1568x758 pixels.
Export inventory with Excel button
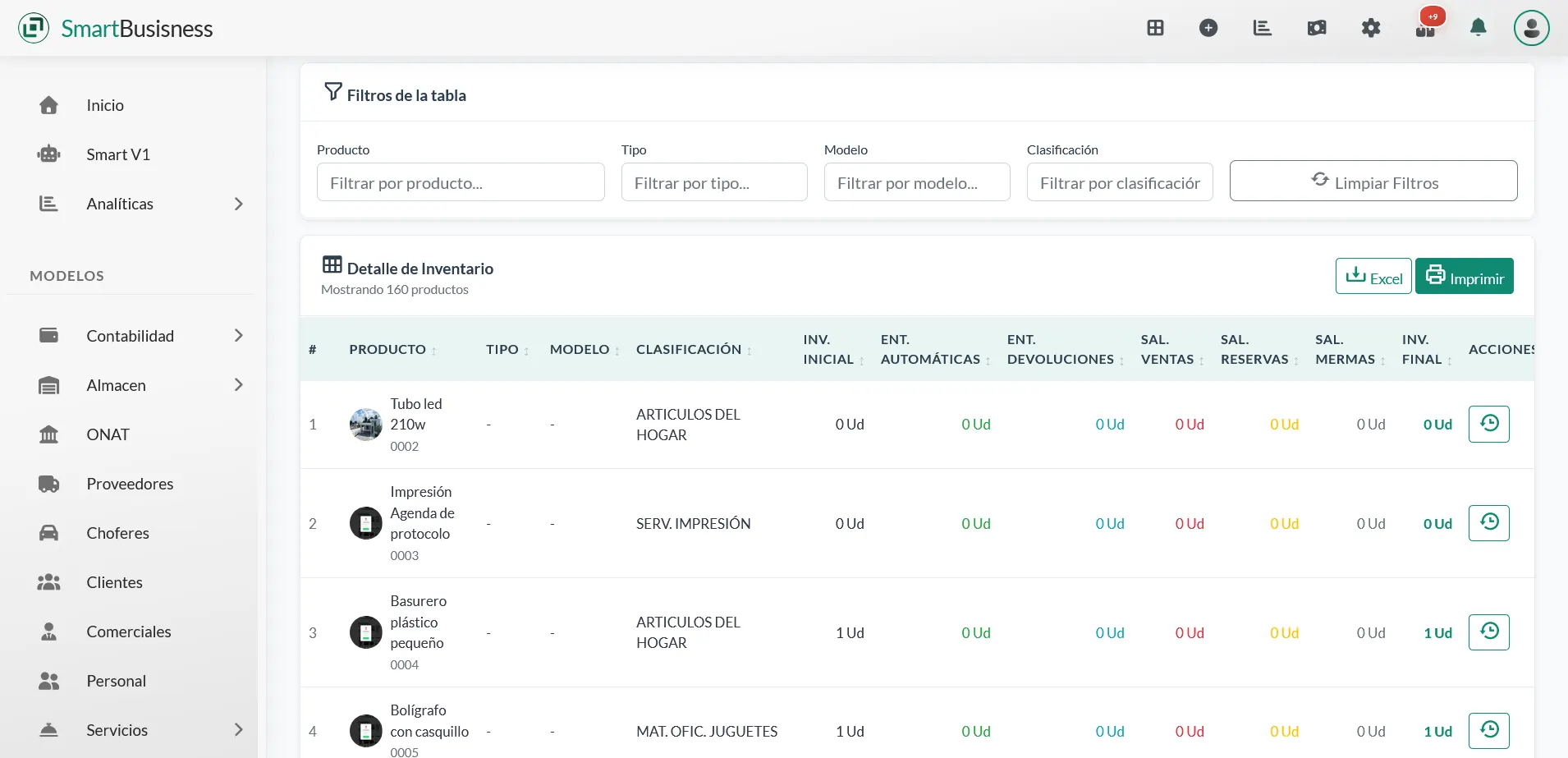pyautogui.click(x=1373, y=276)
